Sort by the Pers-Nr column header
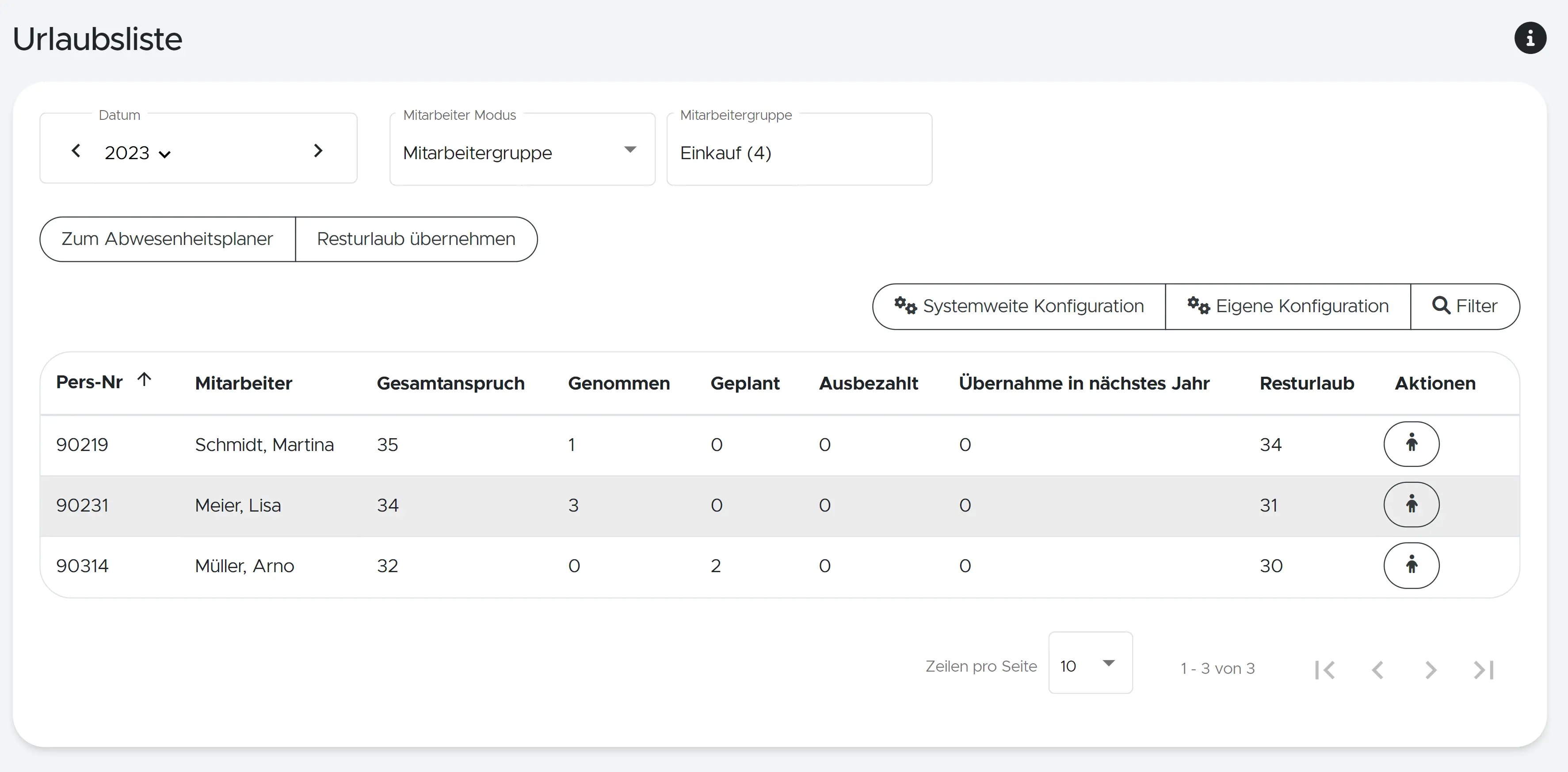1568x772 pixels. (x=90, y=382)
